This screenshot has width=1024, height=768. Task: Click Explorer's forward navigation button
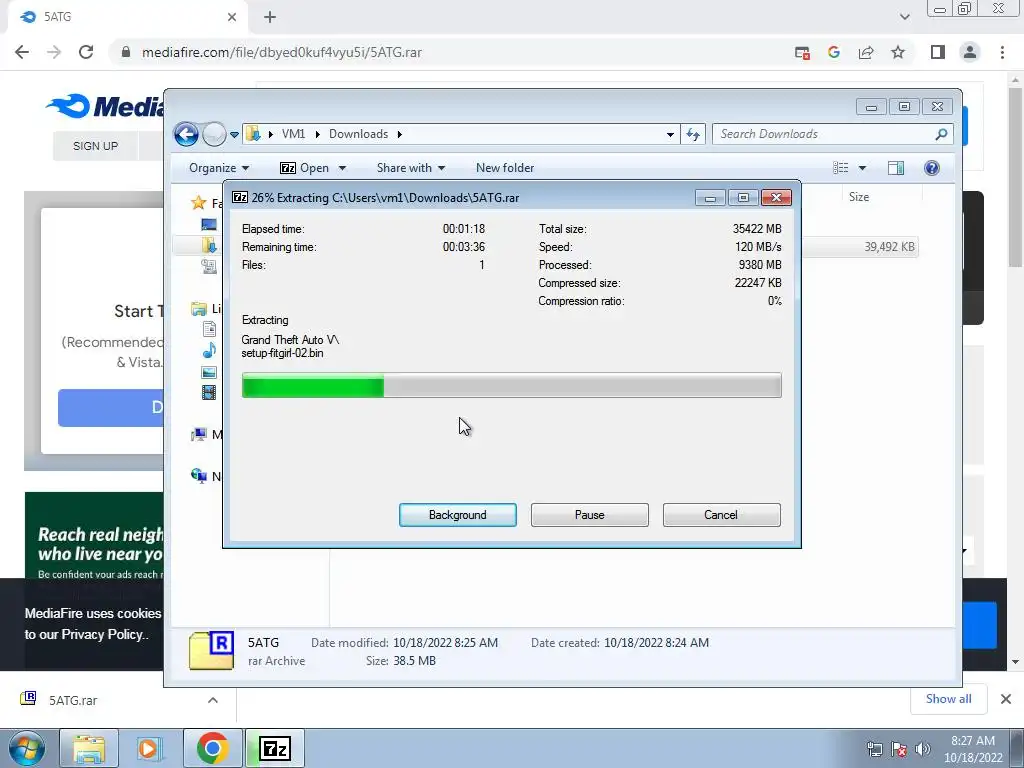(214, 135)
